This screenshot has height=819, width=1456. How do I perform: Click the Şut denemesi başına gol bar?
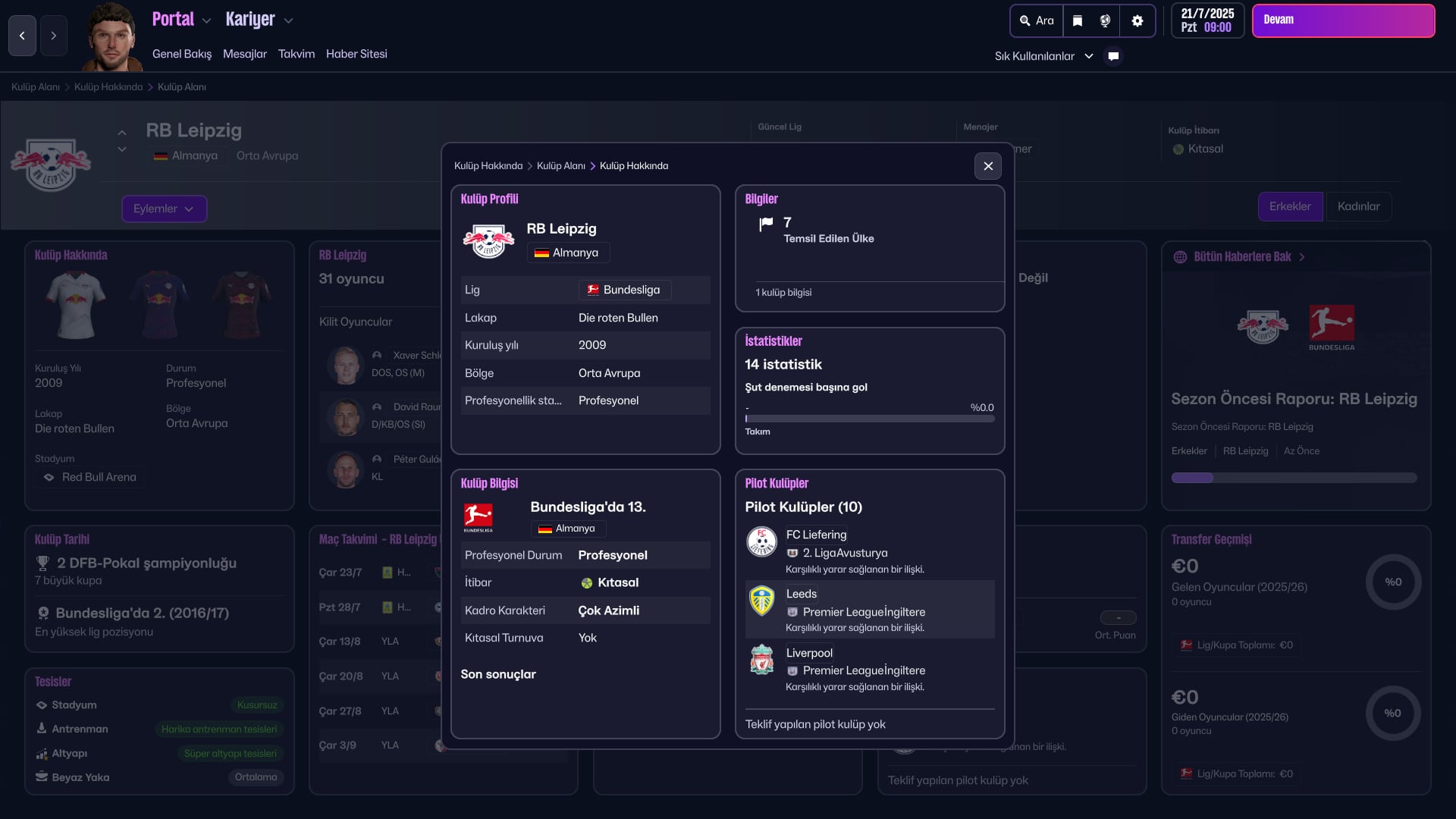coord(869,419)
